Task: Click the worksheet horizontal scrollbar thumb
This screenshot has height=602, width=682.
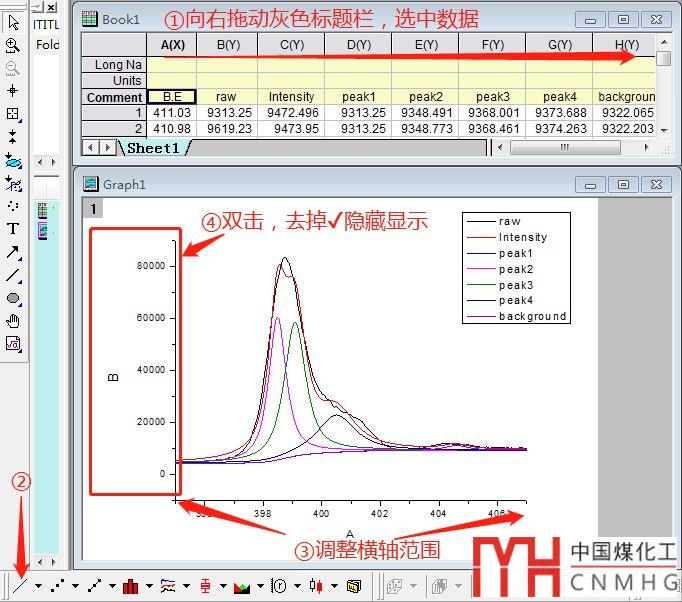Action: tap(564, 148)
